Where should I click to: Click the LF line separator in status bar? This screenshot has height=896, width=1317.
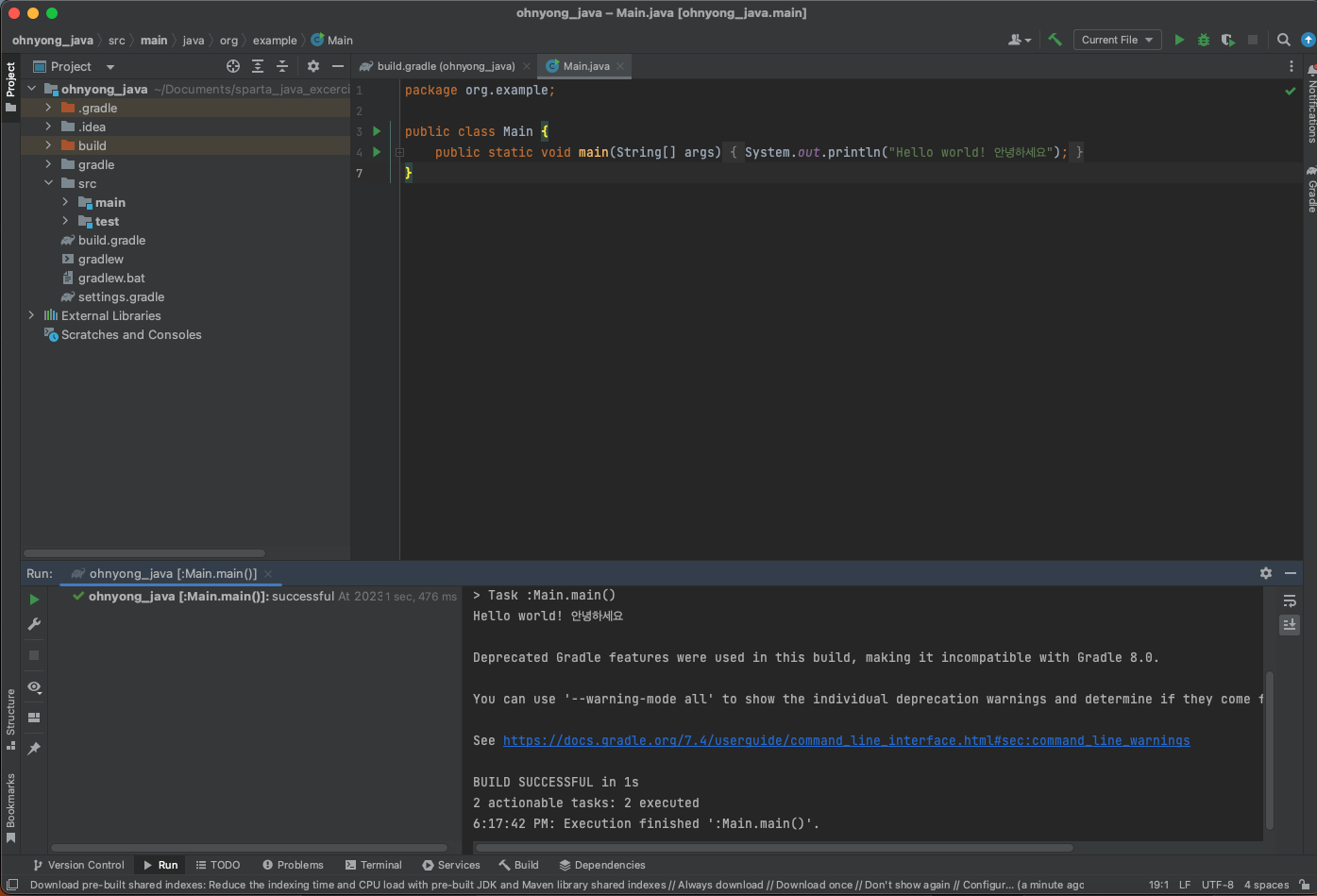point(1185,885)
